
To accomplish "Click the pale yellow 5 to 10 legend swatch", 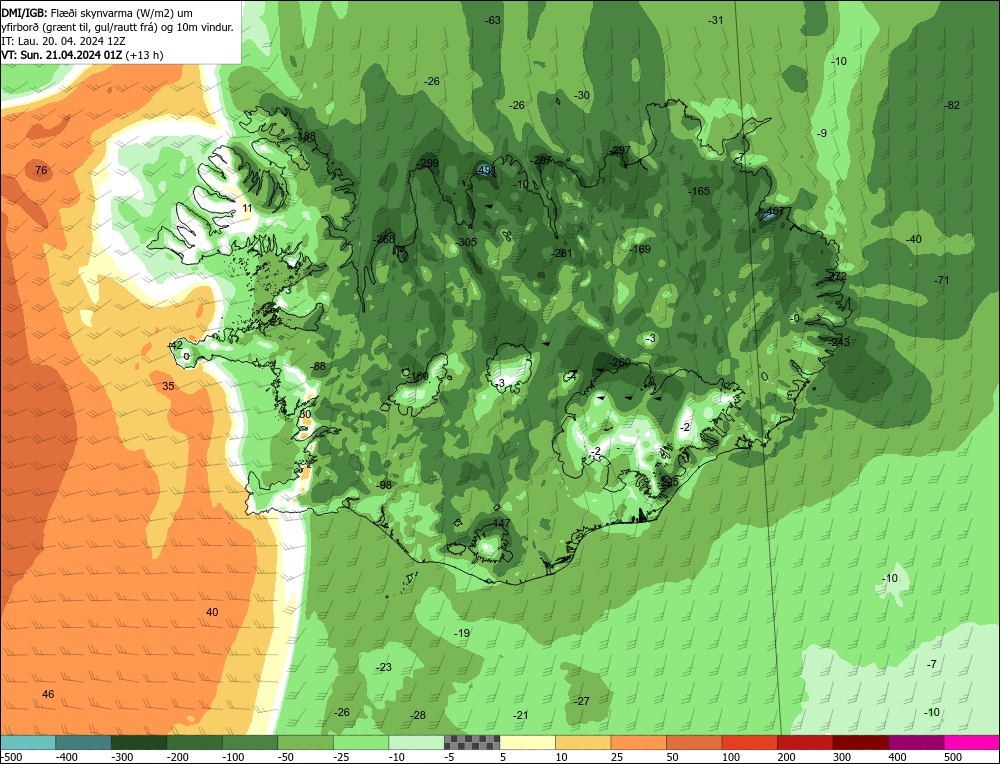I will (527, 742).
